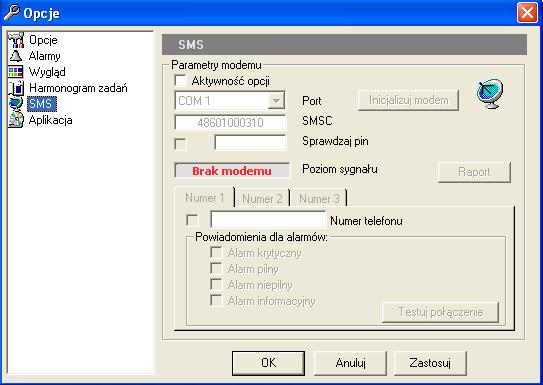Click the Port label
543x385 pixels.
tap(312, 101)
